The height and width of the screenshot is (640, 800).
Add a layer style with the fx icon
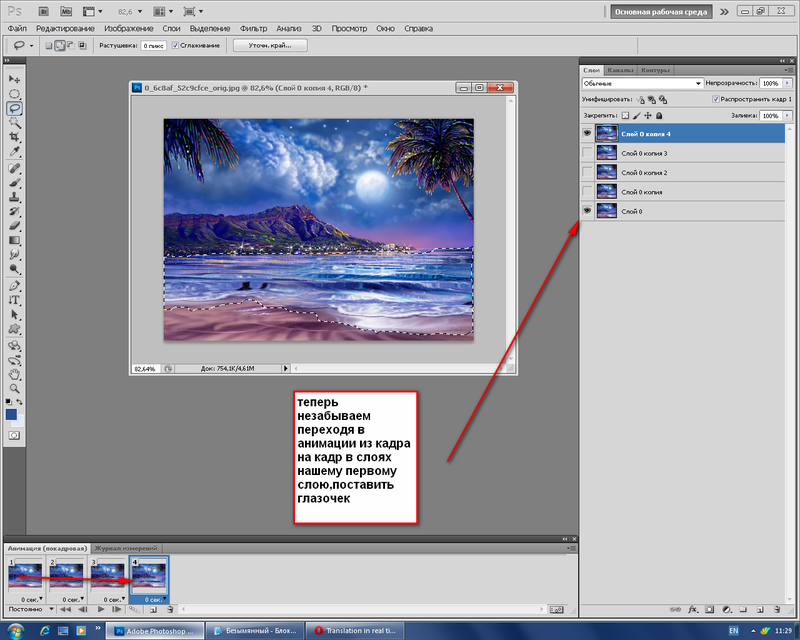point(692,609)
